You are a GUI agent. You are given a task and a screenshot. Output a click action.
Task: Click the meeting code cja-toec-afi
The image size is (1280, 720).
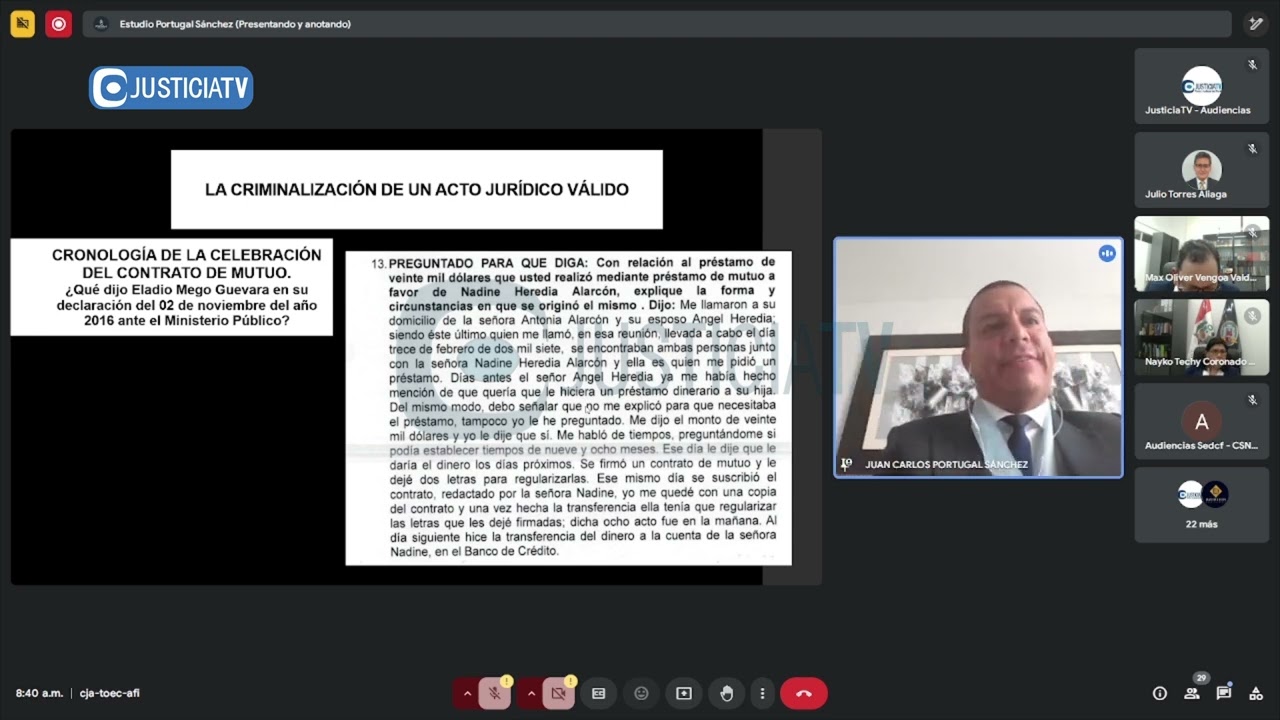click(x=110, y=693)
